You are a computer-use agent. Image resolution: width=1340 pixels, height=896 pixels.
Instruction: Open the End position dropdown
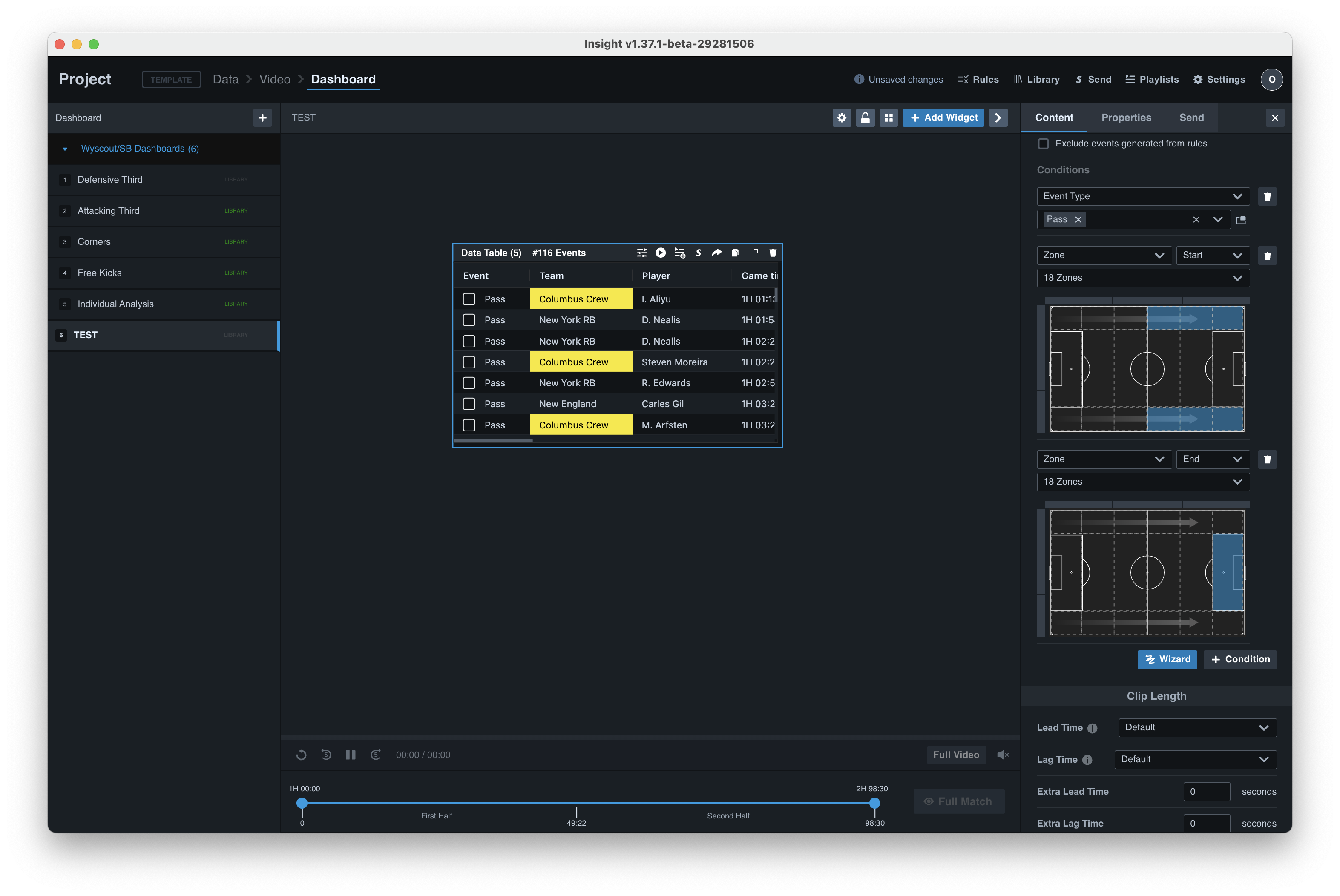(x=1213, y=459)
